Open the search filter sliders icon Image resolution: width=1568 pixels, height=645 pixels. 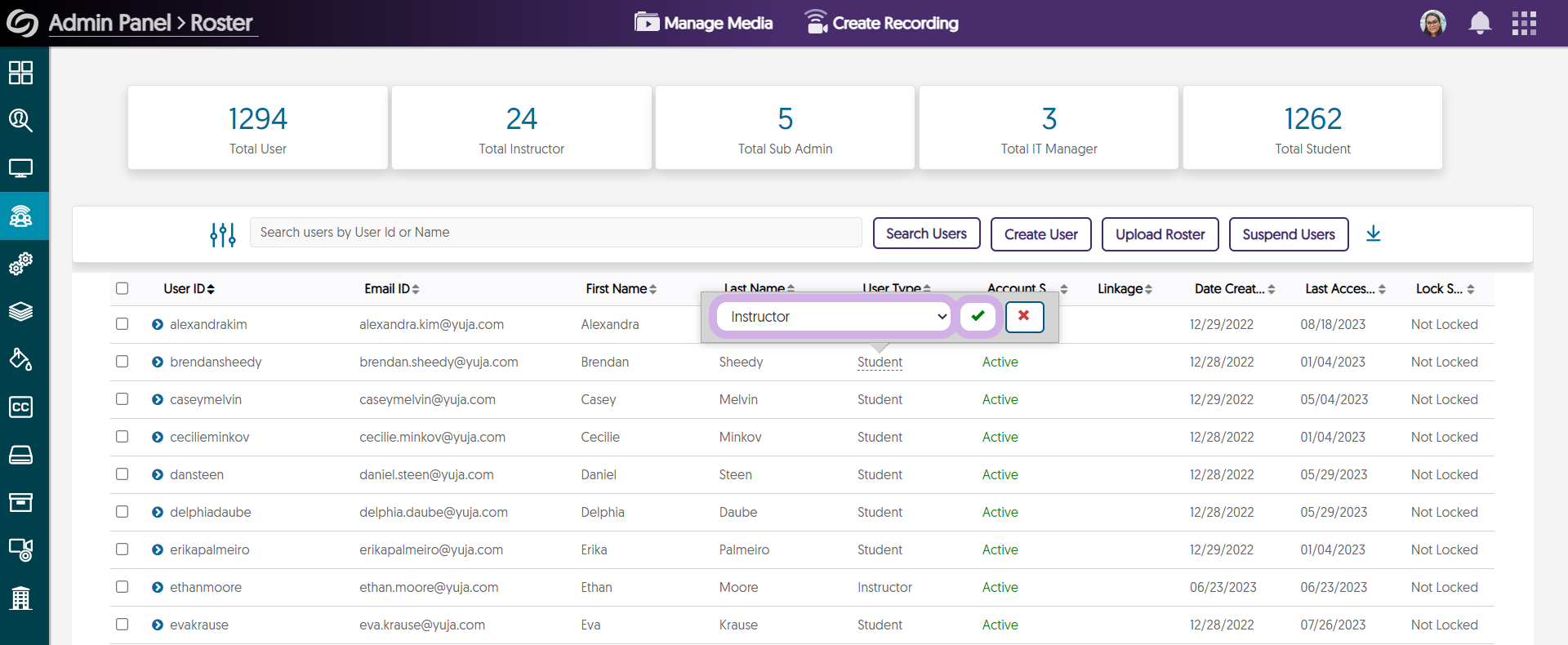(222, 234)
